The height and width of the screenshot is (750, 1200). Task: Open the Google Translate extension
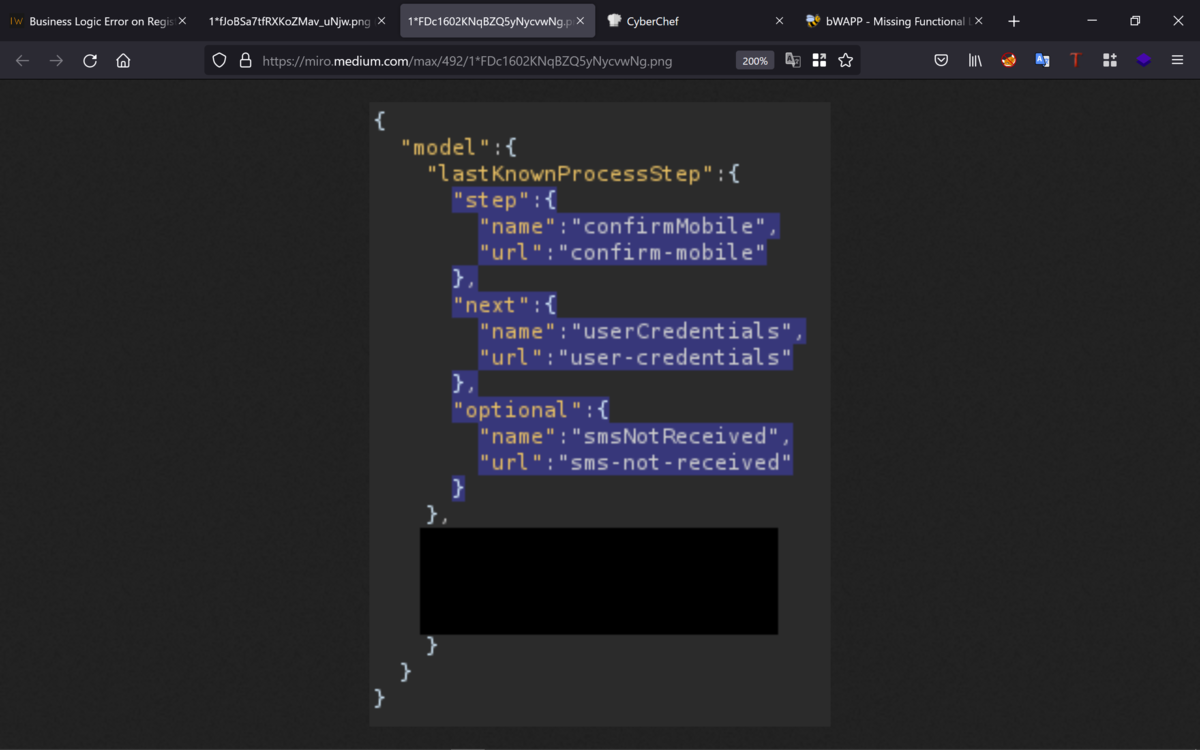1042,61
